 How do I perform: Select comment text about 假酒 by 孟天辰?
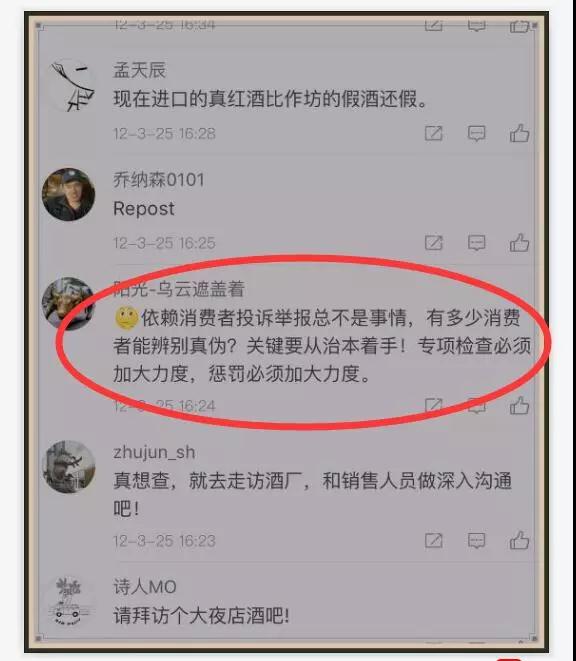coord(270,99)
